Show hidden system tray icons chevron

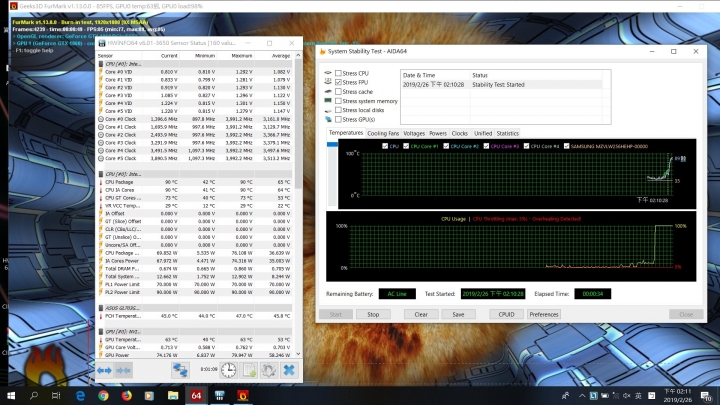pos(582,395)
